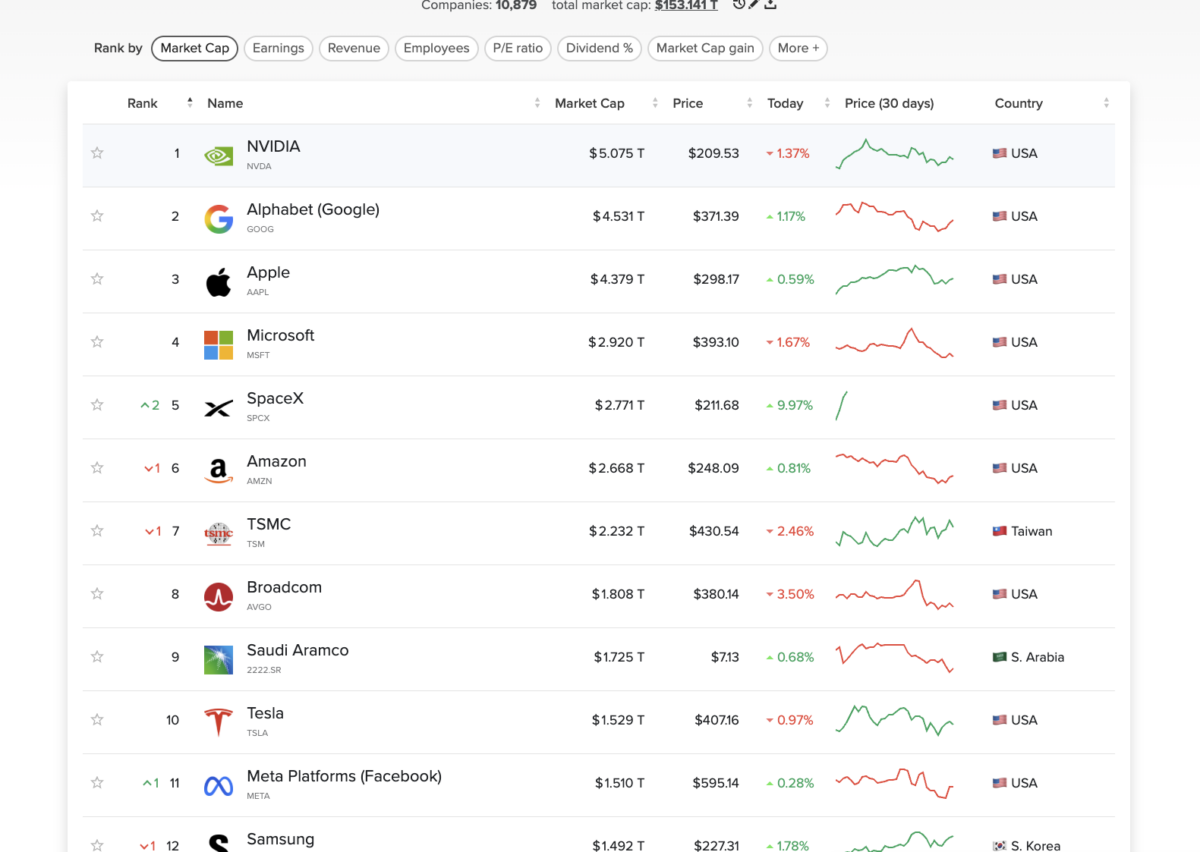The height and width of the screenshot is (852, 1200).
Task: Open NVIDIA 30-day price chart
Action: [x=894, y=153]
